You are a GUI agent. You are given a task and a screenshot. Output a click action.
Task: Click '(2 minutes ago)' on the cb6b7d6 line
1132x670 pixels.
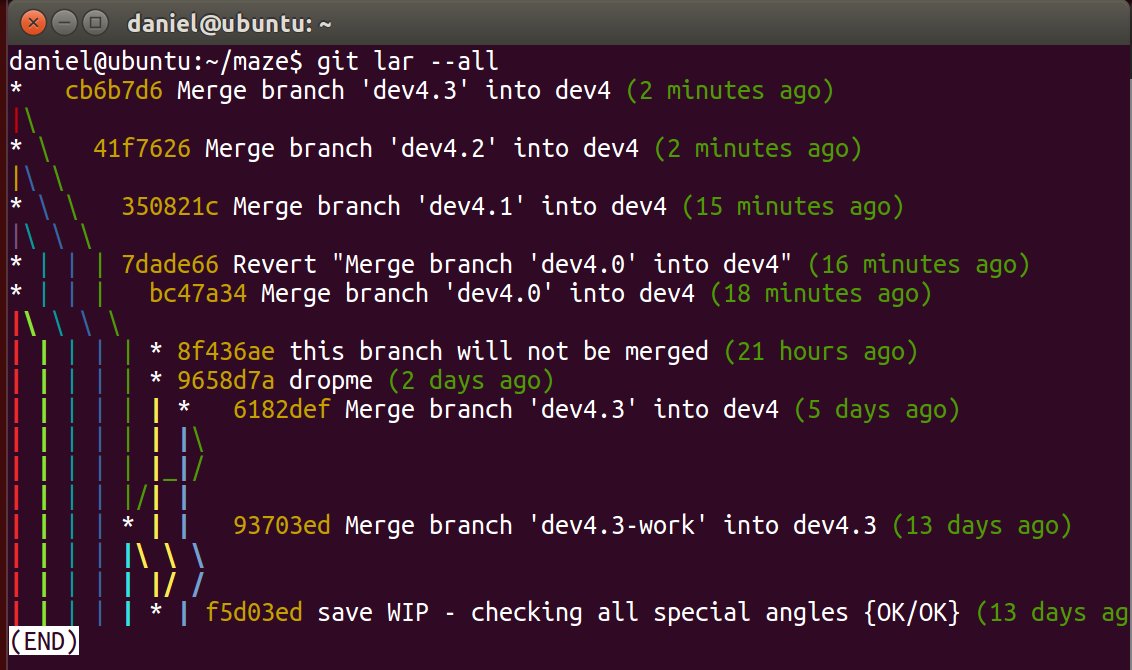pos(730,91)
